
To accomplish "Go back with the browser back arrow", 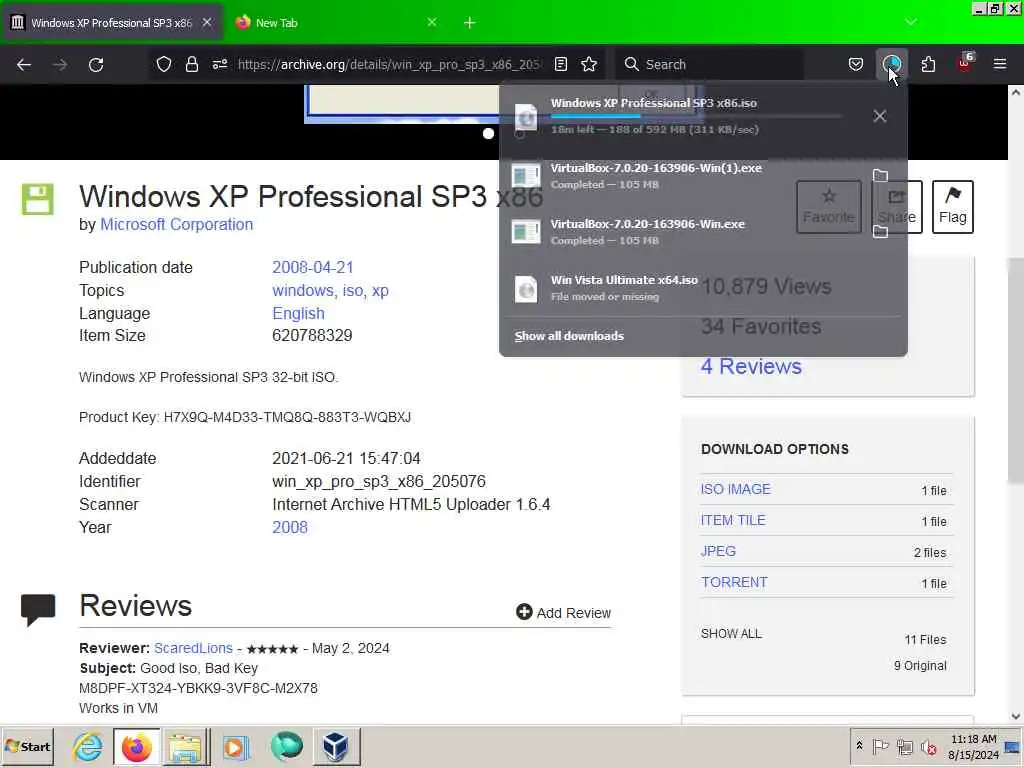I will 24,65.
